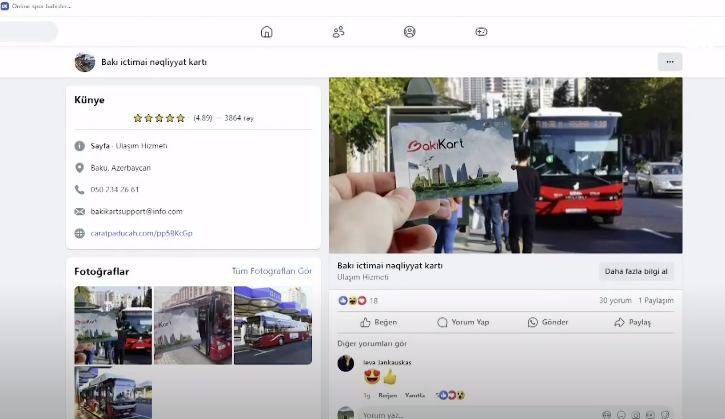This screenshot has height=419, width=725.
Task: Open first photo thumbnail in Fotoğraflar
Action: coord(113,325)
